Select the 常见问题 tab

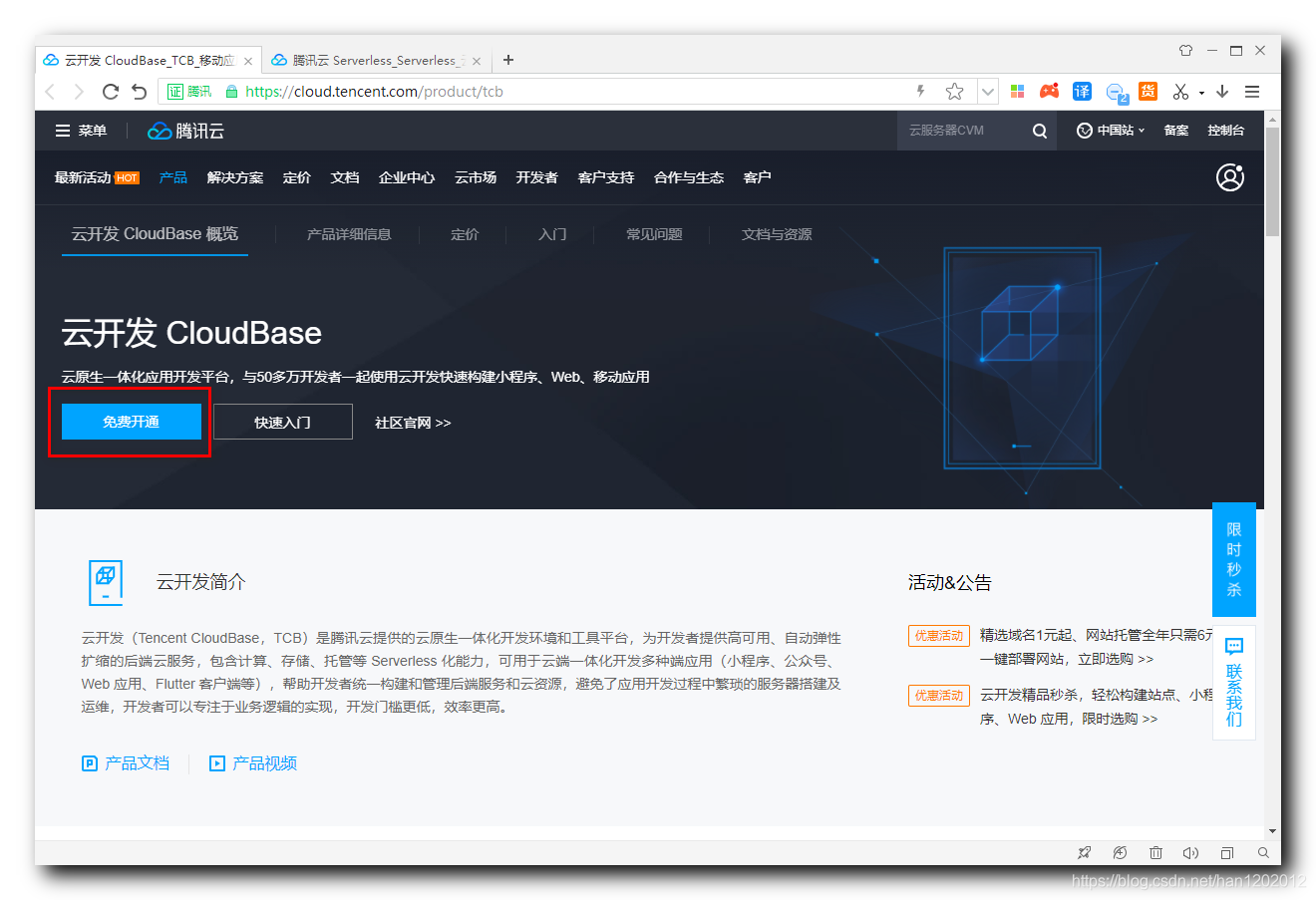[654, 234]
